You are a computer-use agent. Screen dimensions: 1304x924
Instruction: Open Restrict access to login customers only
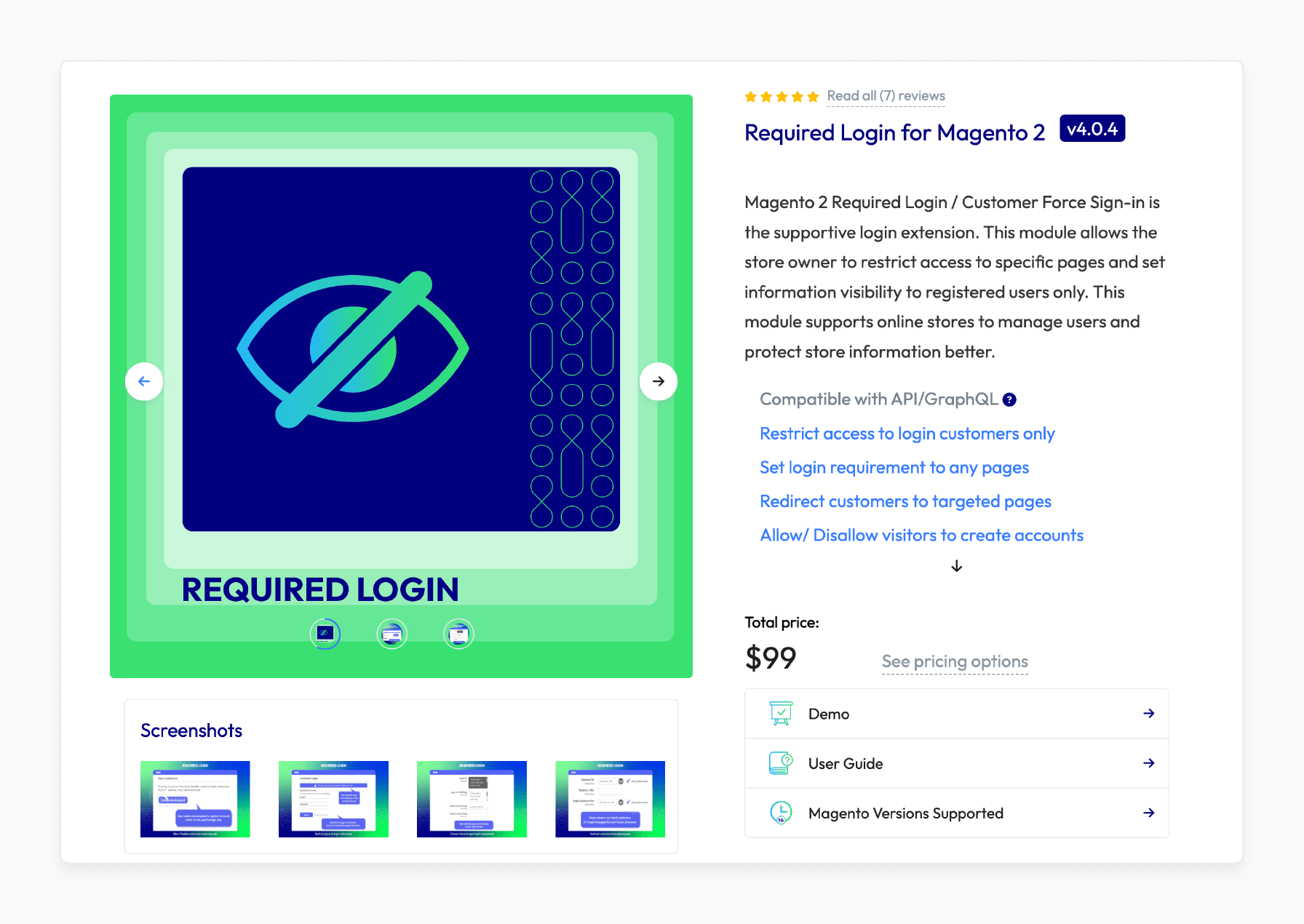click(x=907, y=433)
